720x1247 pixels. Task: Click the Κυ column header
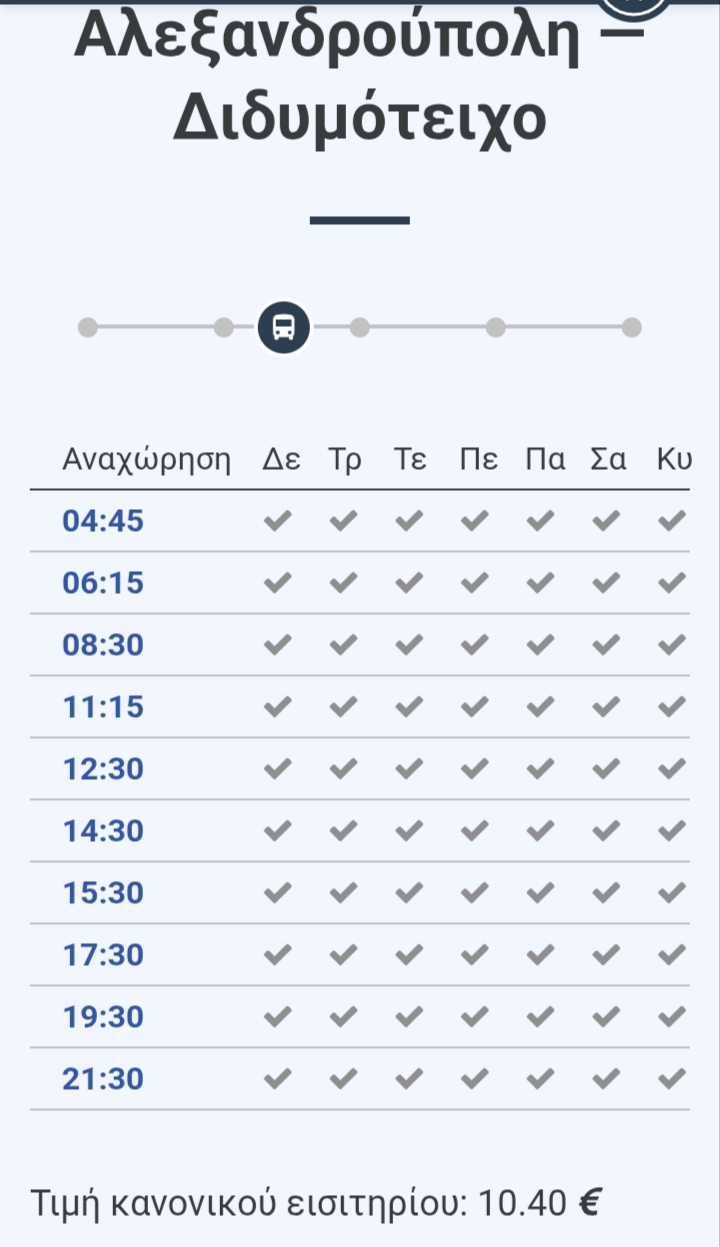tap(674, 460)
